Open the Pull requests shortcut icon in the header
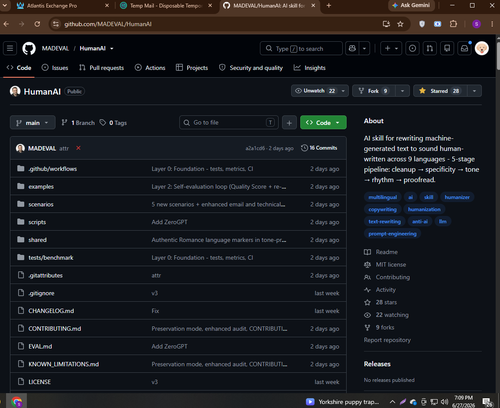This screenshot has height=408, width=500. tap(430, 49)
